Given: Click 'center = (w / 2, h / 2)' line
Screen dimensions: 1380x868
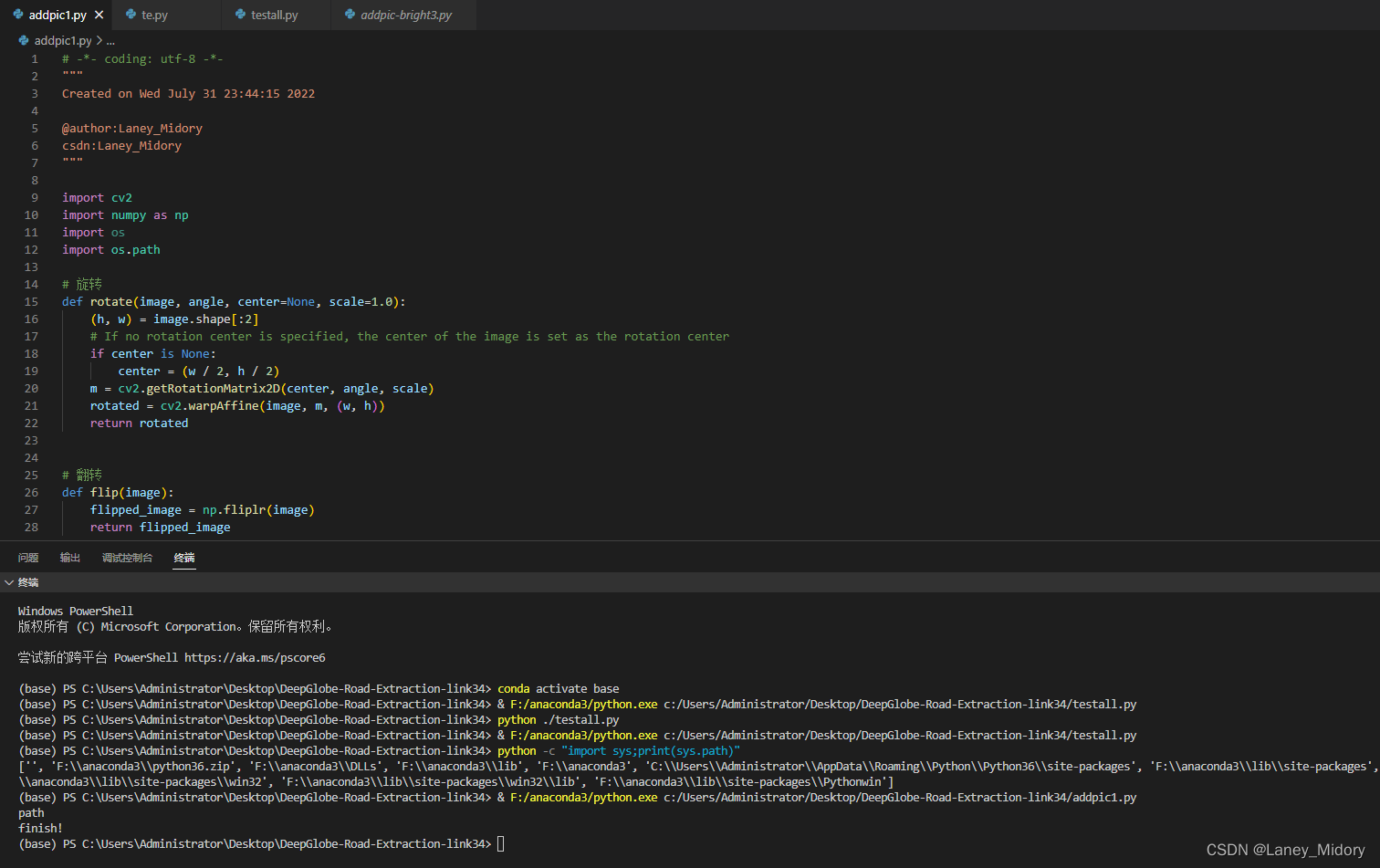Looking at the screenshot, I should 199,371.
